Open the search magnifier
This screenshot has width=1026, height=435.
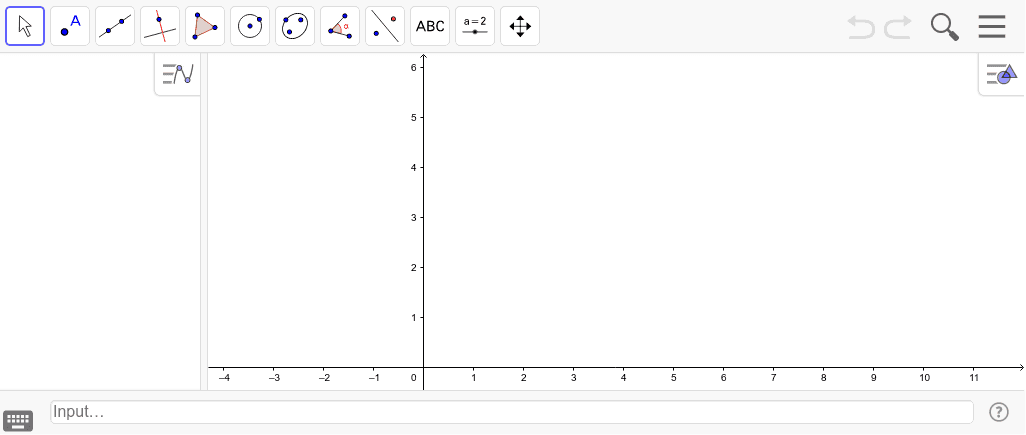click(945, 27)
